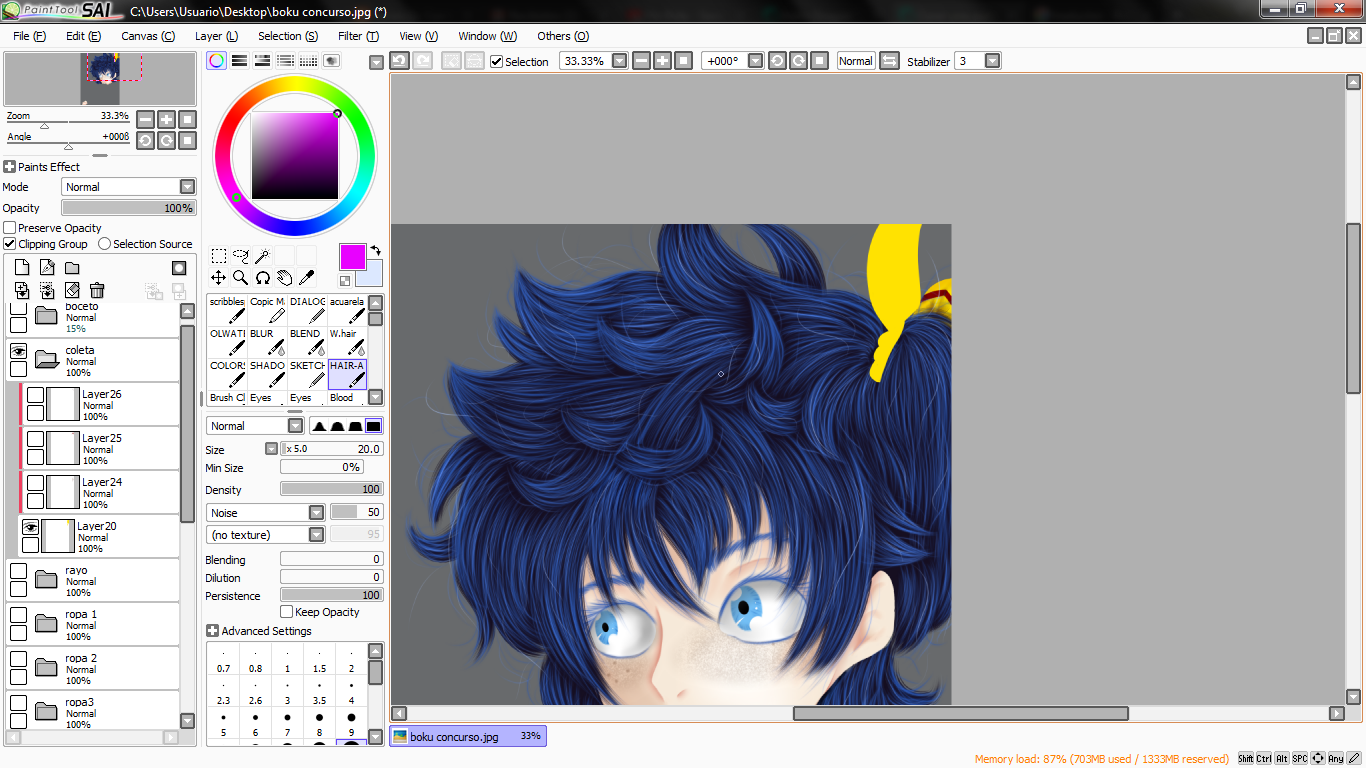Show the scratchpad panel
Image resolution: width=1366 pixels, height=768 pixels.
coord(331,61)
